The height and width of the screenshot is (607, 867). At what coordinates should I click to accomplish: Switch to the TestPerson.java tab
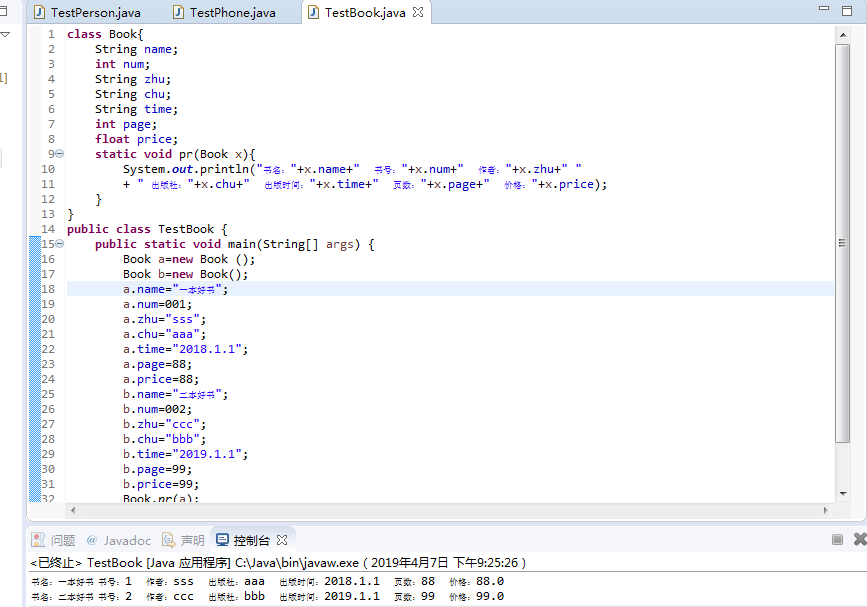(x=87, y=12)
